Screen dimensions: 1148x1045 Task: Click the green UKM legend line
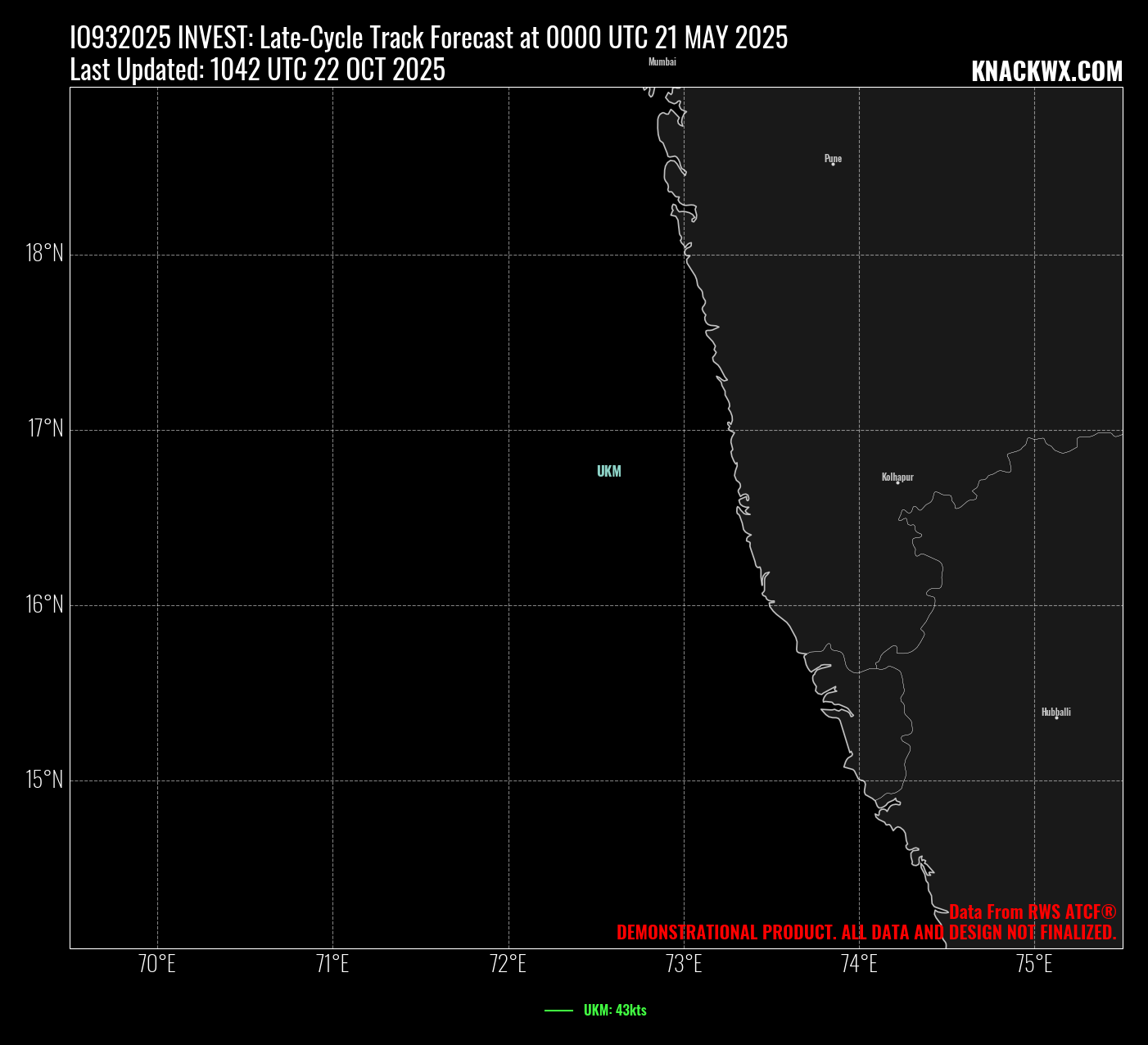(558, 1011)
